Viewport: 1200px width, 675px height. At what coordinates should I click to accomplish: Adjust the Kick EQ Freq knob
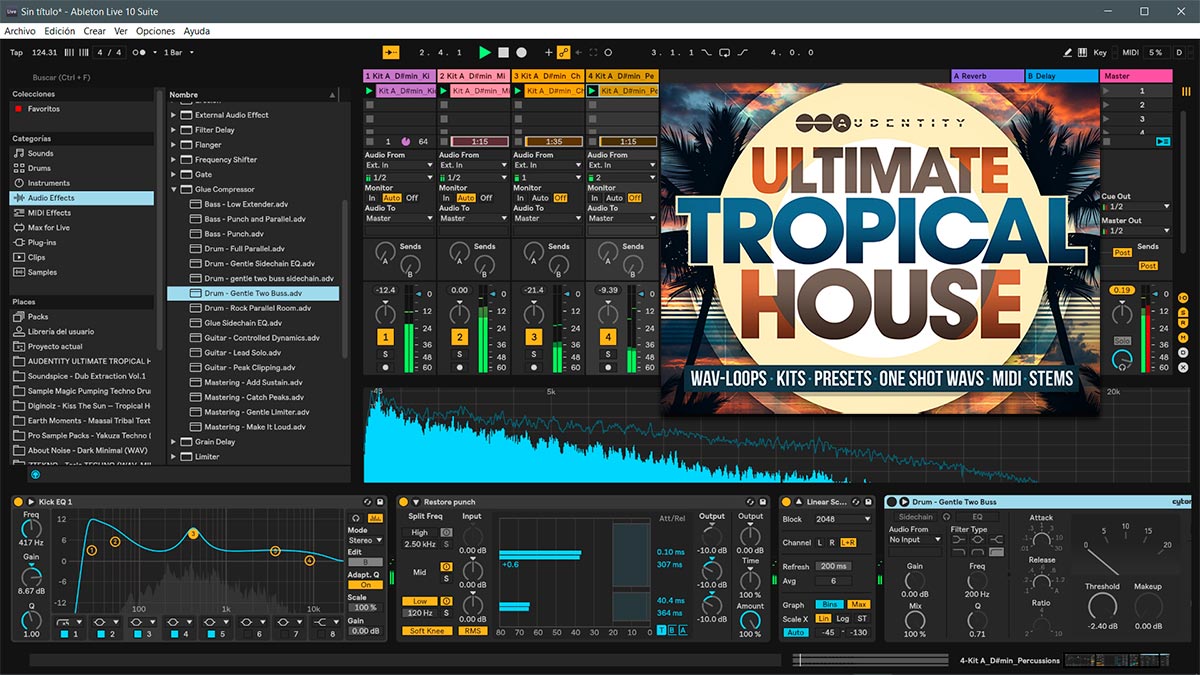31,529
